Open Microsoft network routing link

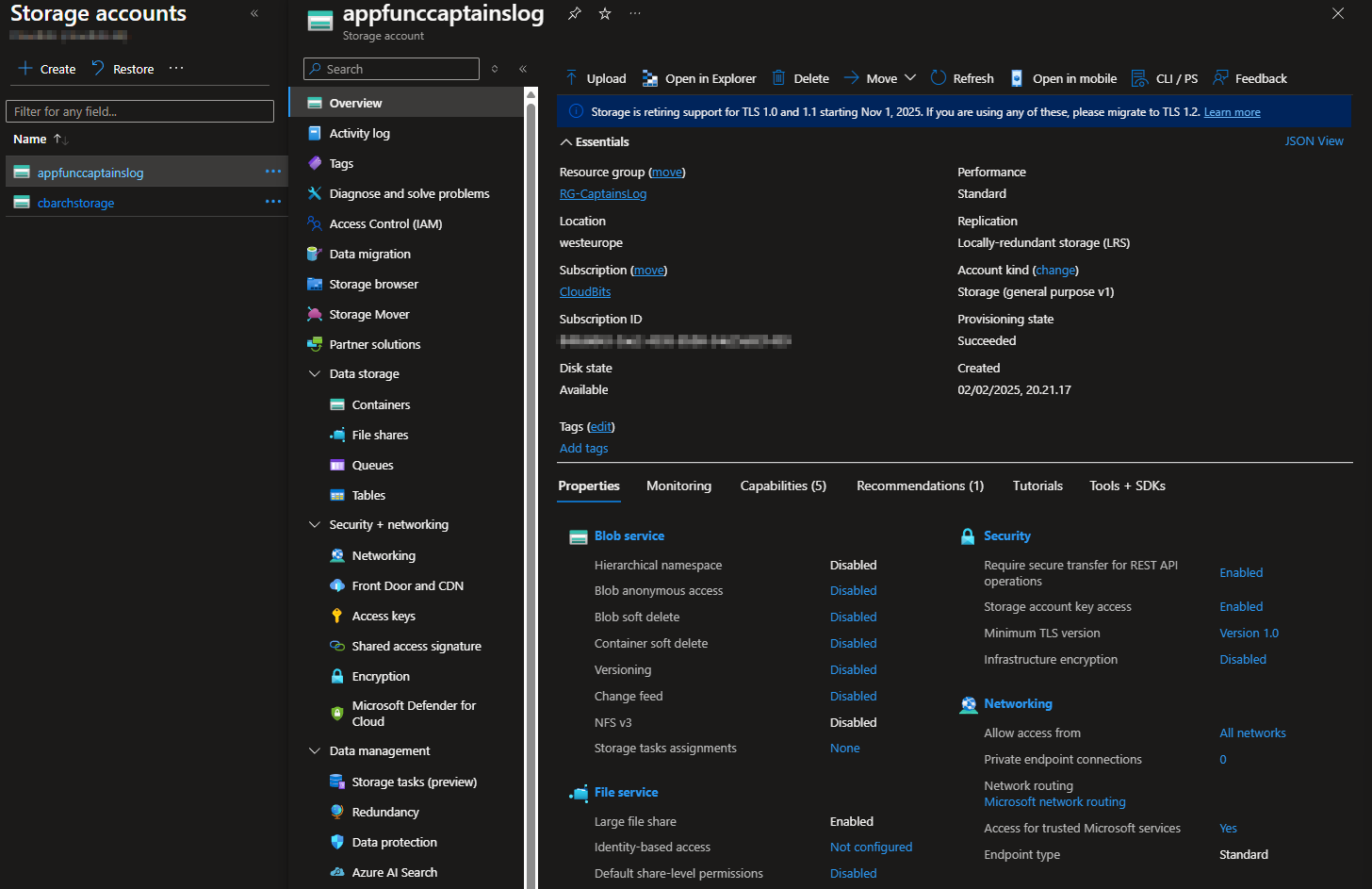[1054, 802]
